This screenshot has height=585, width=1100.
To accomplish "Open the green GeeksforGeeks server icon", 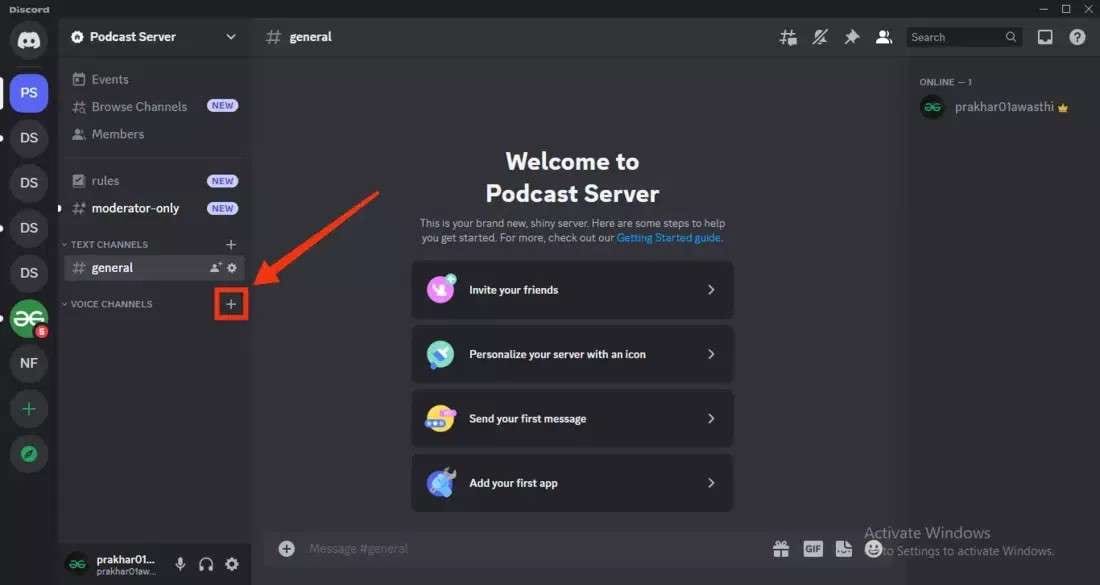I will click(29, 318).
